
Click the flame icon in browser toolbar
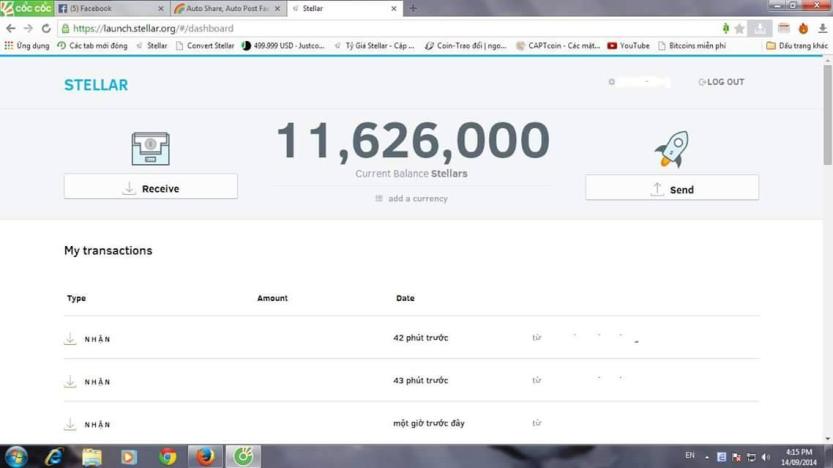pyautogui.click(x=803, y=28)
